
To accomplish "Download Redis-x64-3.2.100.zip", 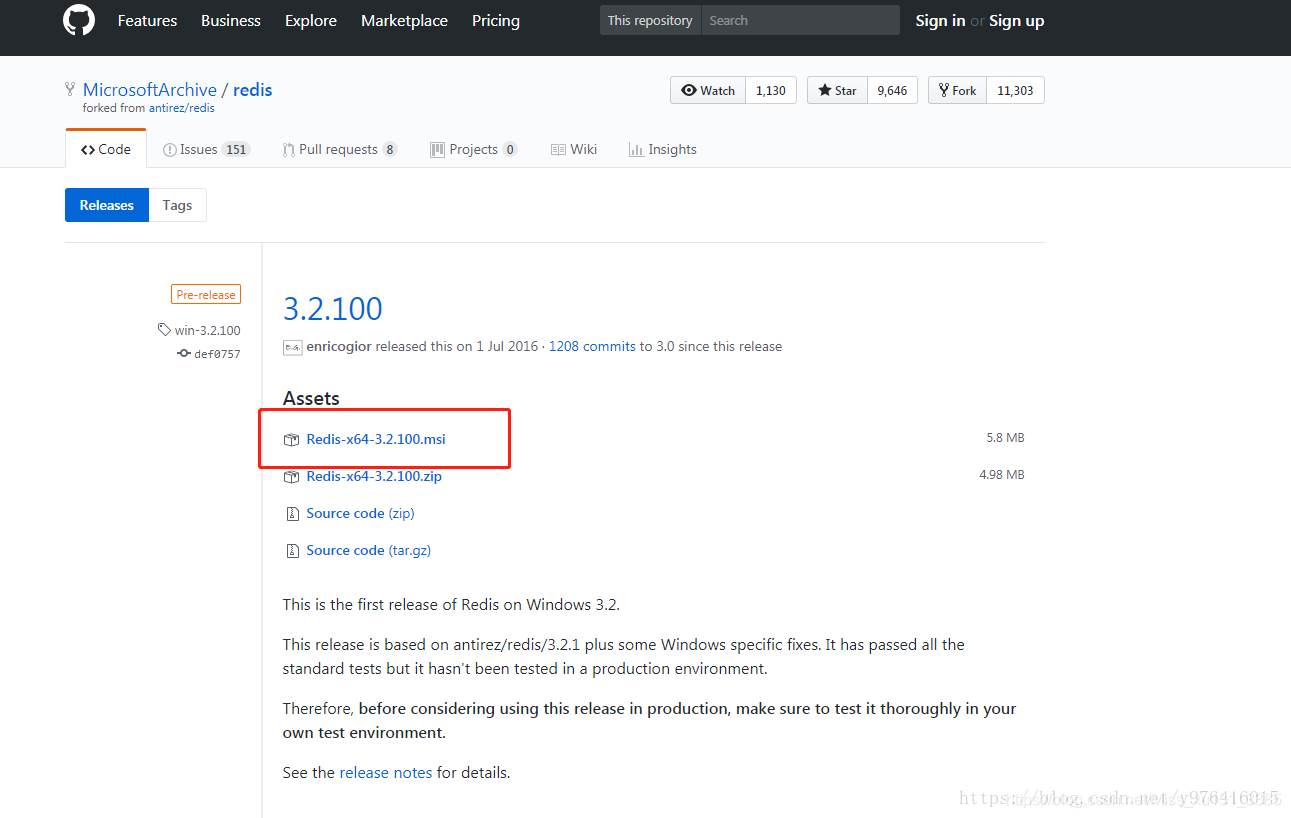I will (374, 476).
